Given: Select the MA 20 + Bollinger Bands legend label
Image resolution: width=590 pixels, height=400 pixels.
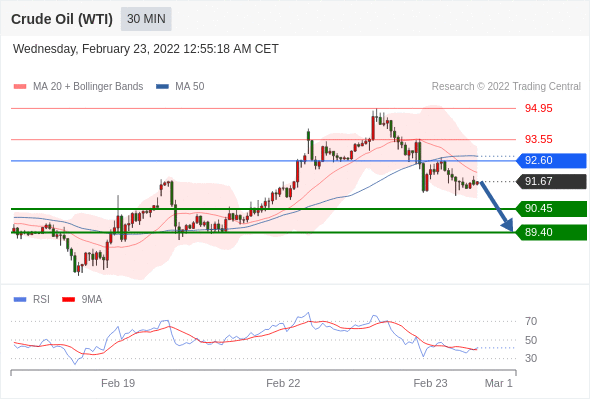Looking at the screenshot, I should click(x=88, y=87).
